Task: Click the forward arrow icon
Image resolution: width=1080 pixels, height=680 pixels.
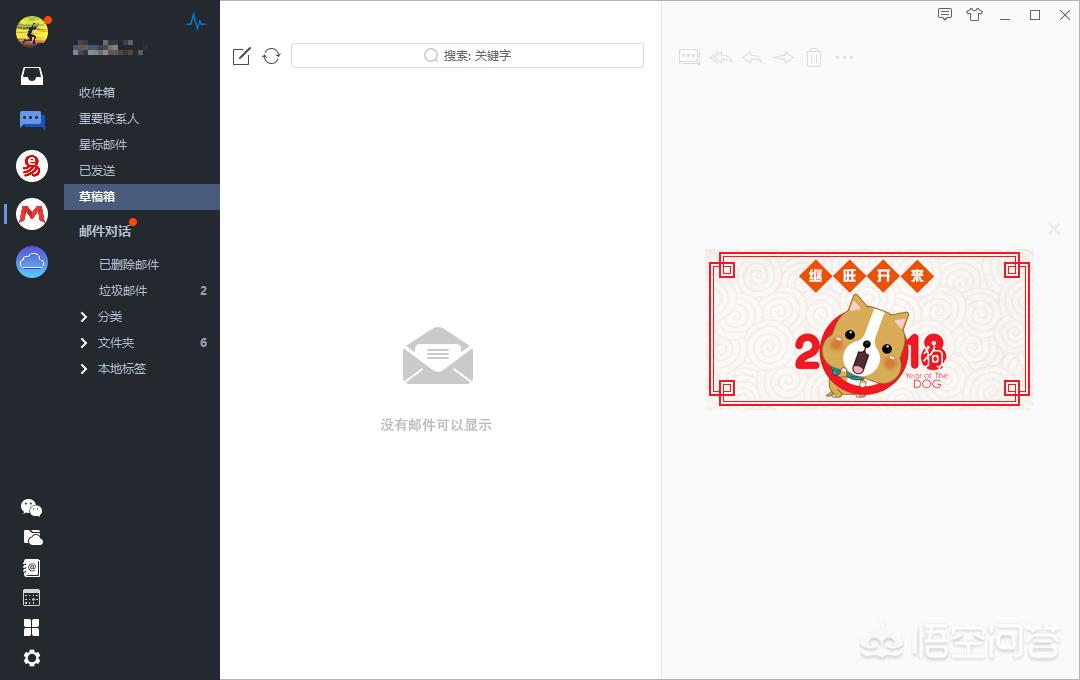Action: pos(783,57)
